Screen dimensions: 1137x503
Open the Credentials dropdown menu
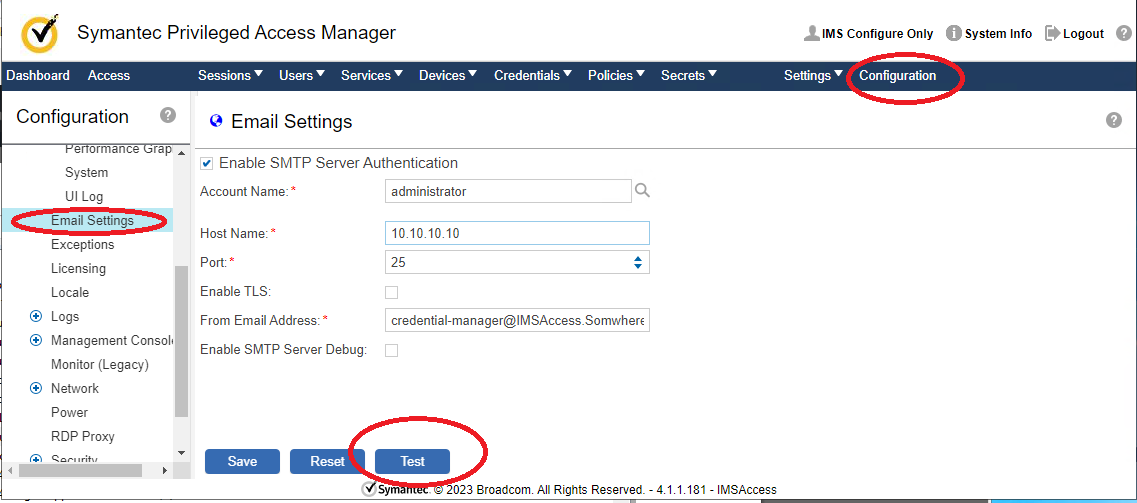[533, 75]
